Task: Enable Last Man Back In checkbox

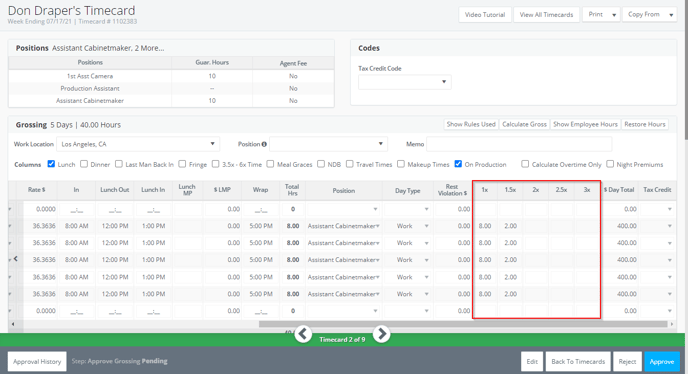Action: 119,164
